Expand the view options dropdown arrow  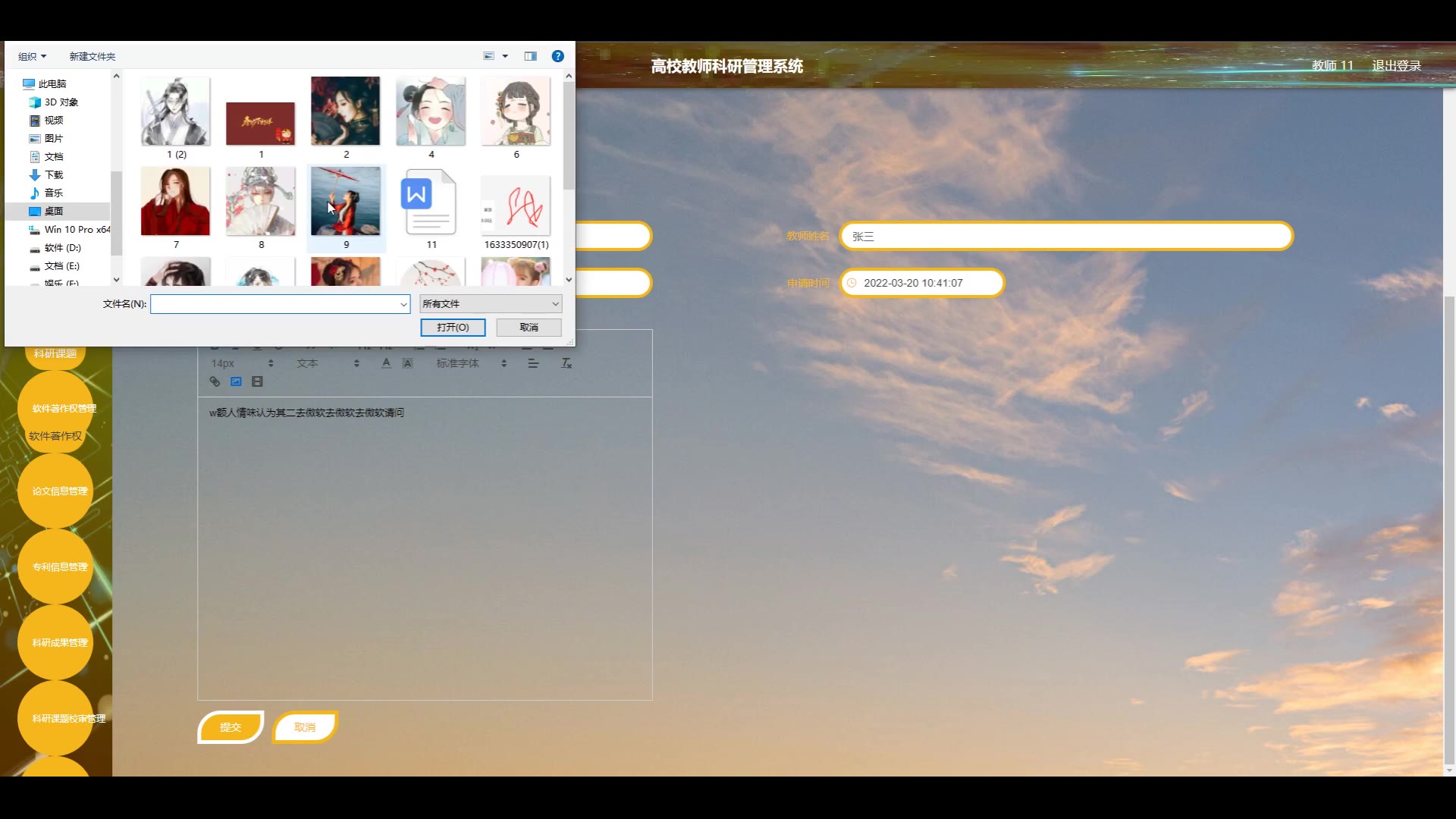point(505,56)
